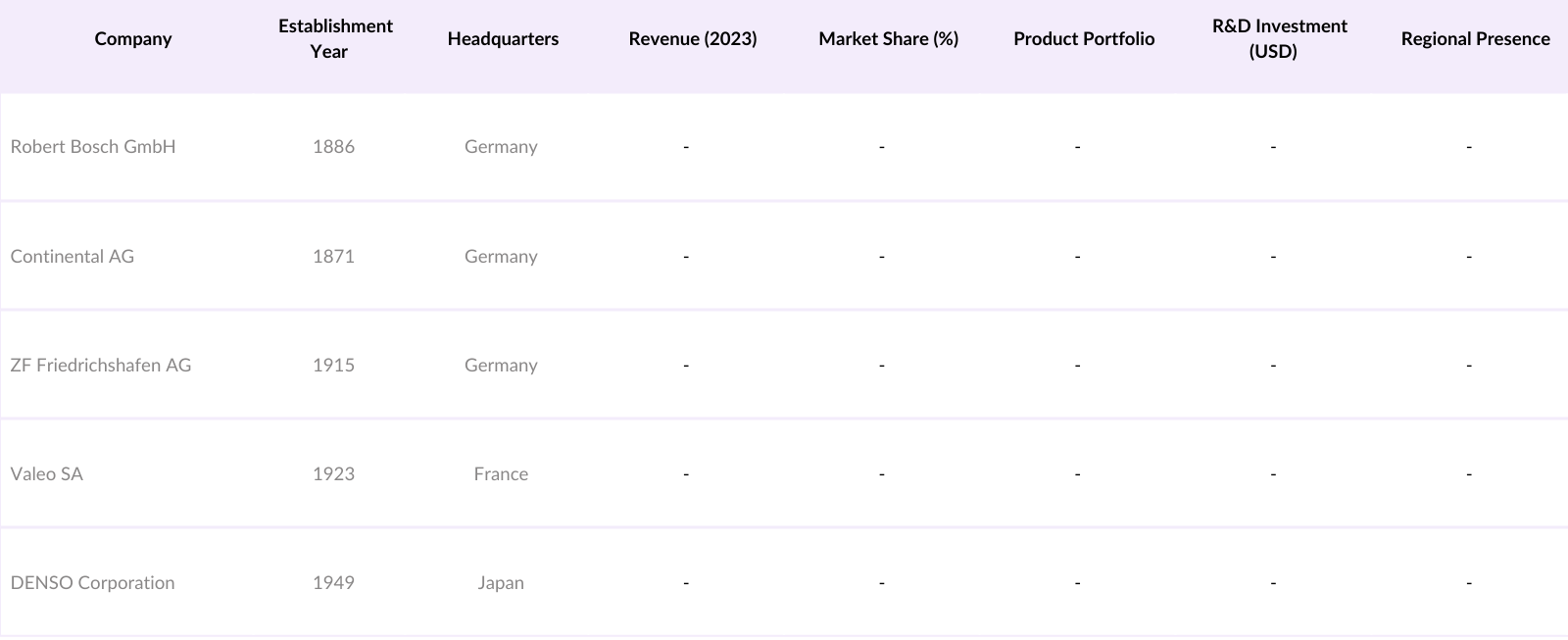
Task: Click the Establishment Year column header
Action: coord(335,39)
